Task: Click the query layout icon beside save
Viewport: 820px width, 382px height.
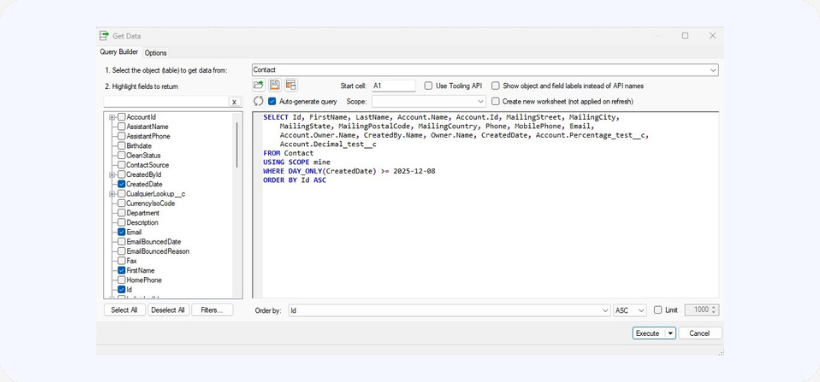Action: [x=291, y=85]
